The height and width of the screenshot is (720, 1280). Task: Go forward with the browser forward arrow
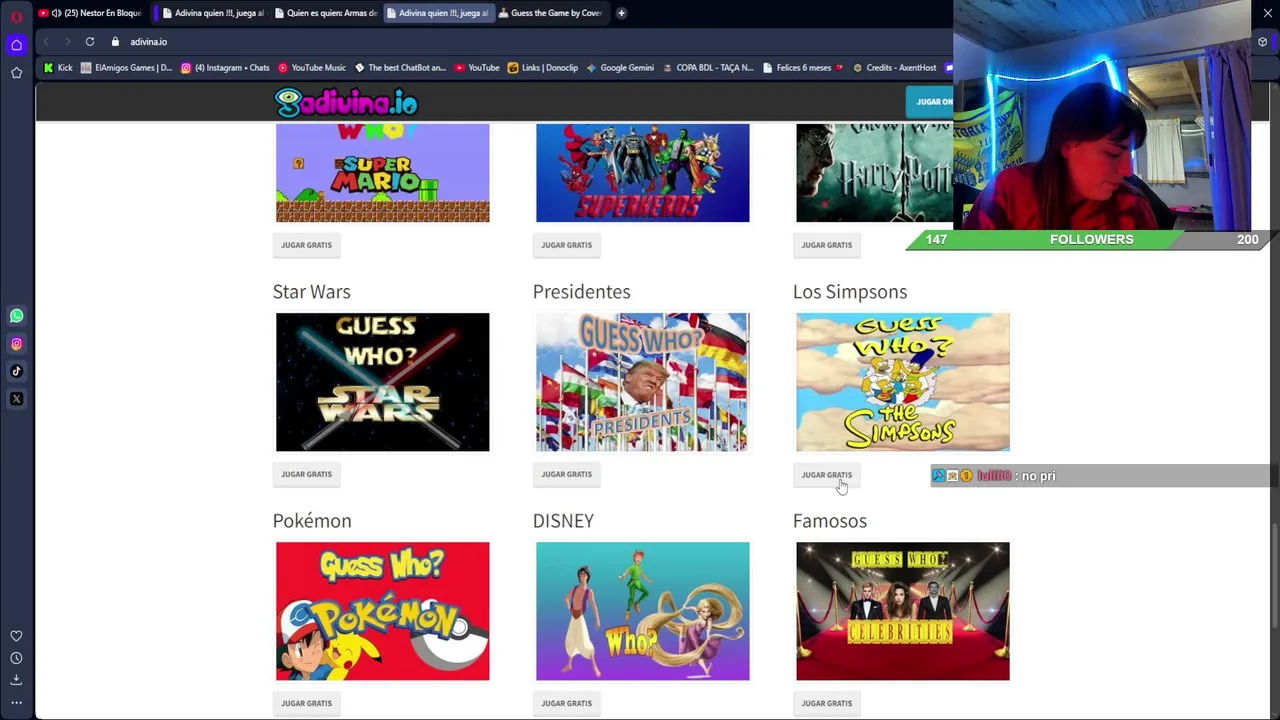coord(67,42)
